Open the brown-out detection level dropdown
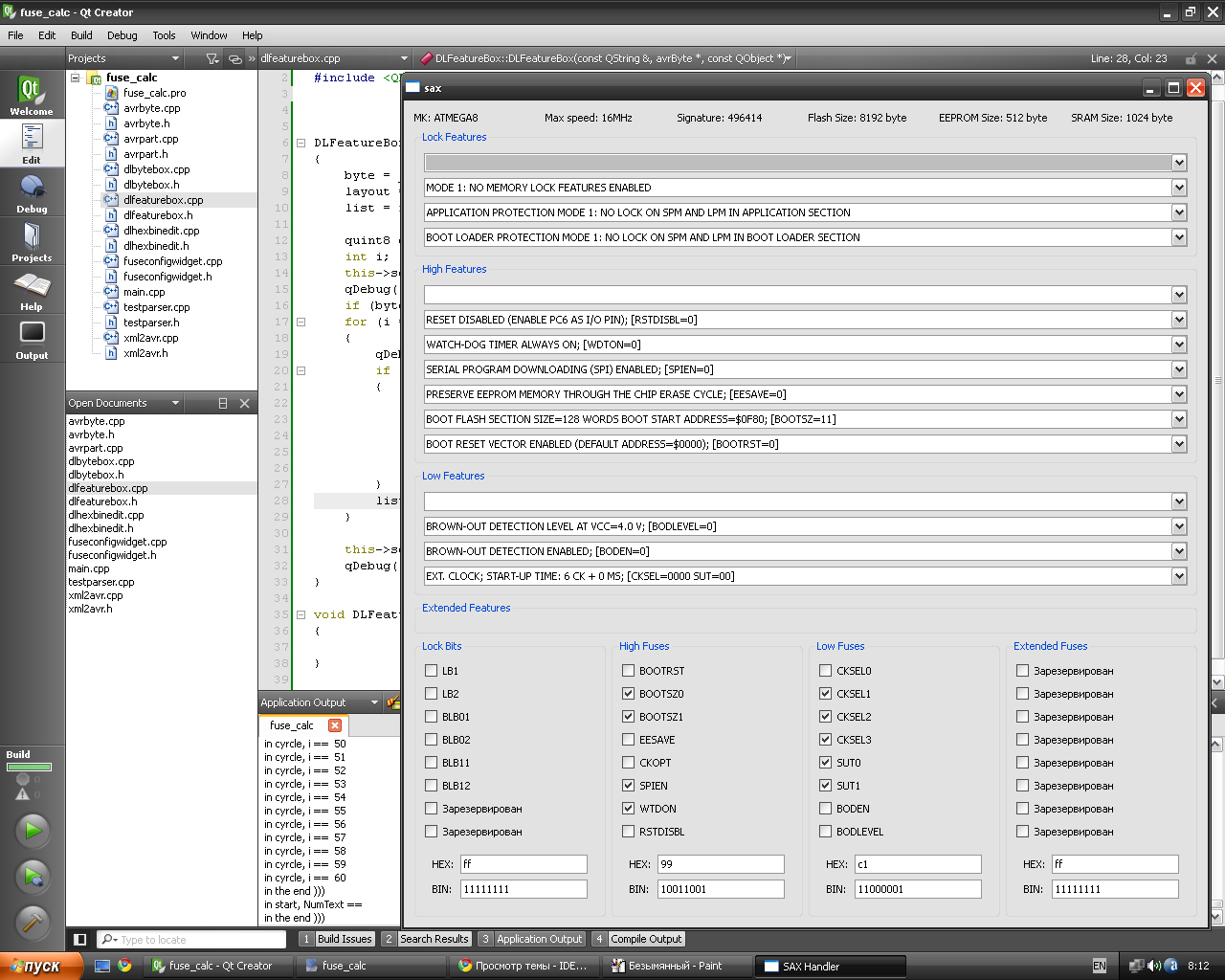 pos(1179,526)
